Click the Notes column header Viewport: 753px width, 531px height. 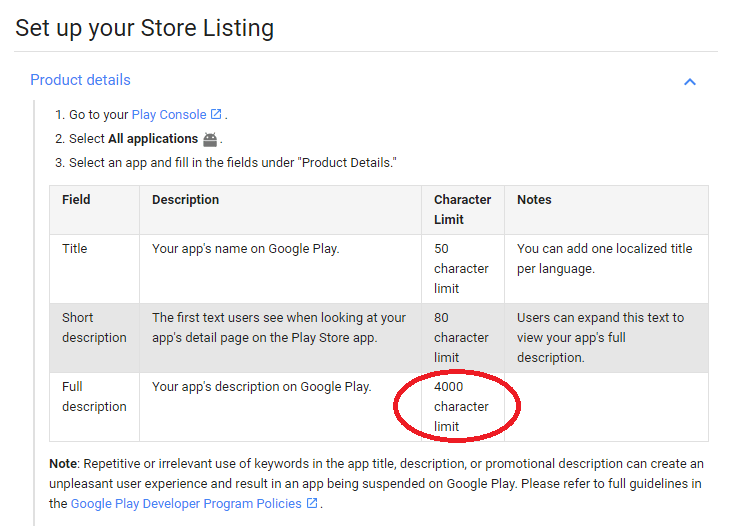[x=534, y=200]
